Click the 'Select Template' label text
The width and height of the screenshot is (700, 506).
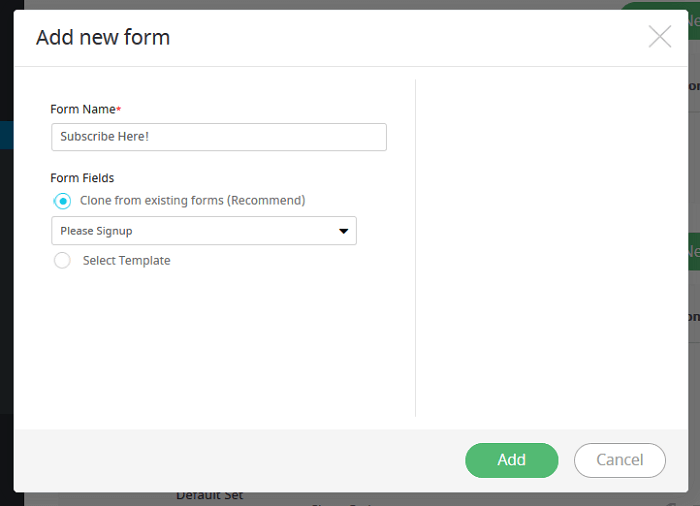[x=126, y=261]
